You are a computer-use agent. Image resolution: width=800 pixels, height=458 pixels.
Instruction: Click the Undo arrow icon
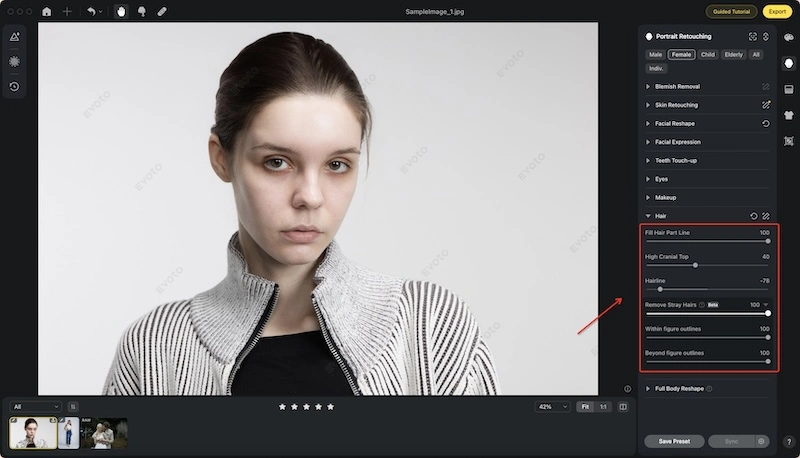point(91,11)
